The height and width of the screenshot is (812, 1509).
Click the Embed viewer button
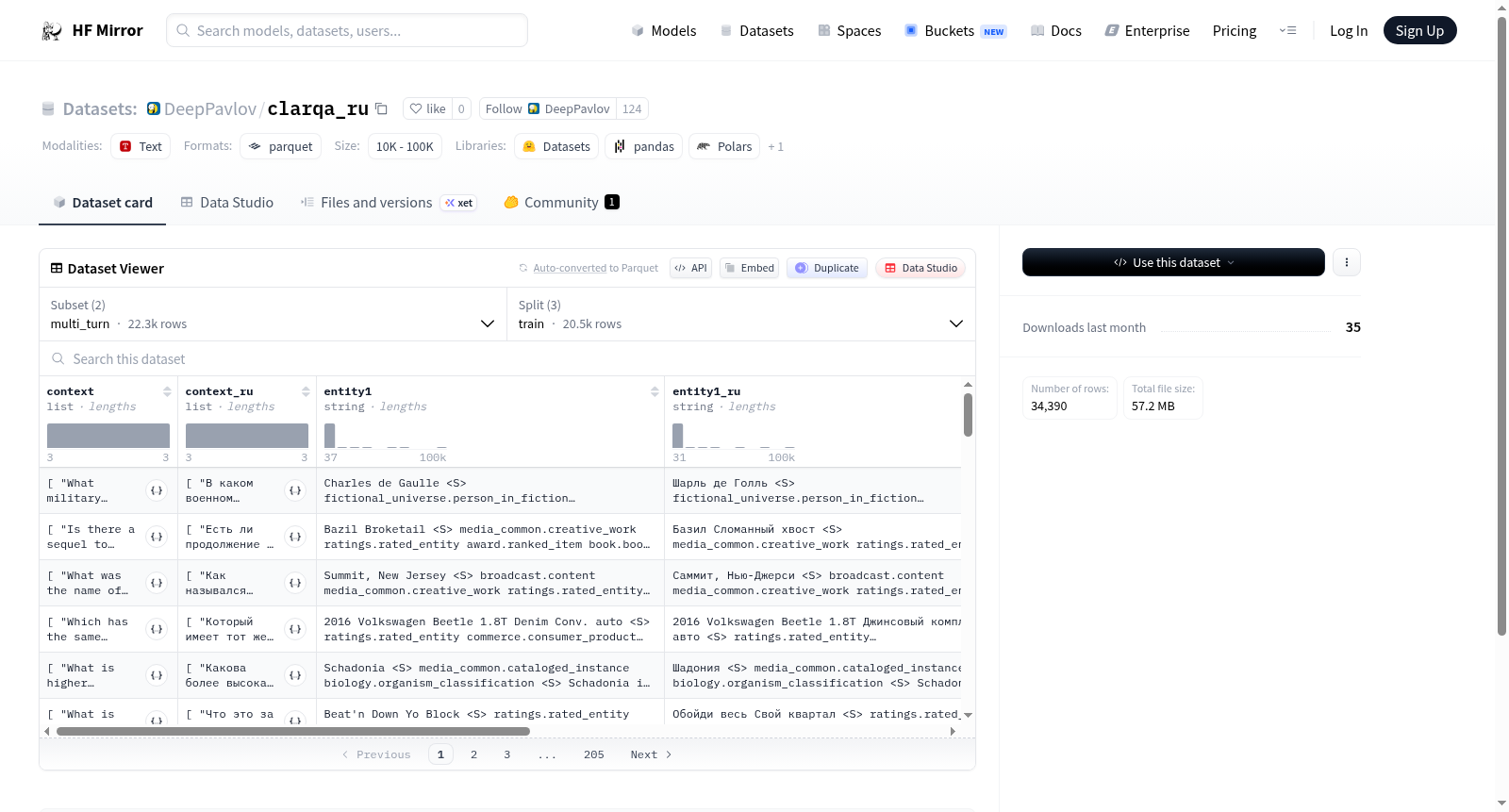[x=749, y=268]
